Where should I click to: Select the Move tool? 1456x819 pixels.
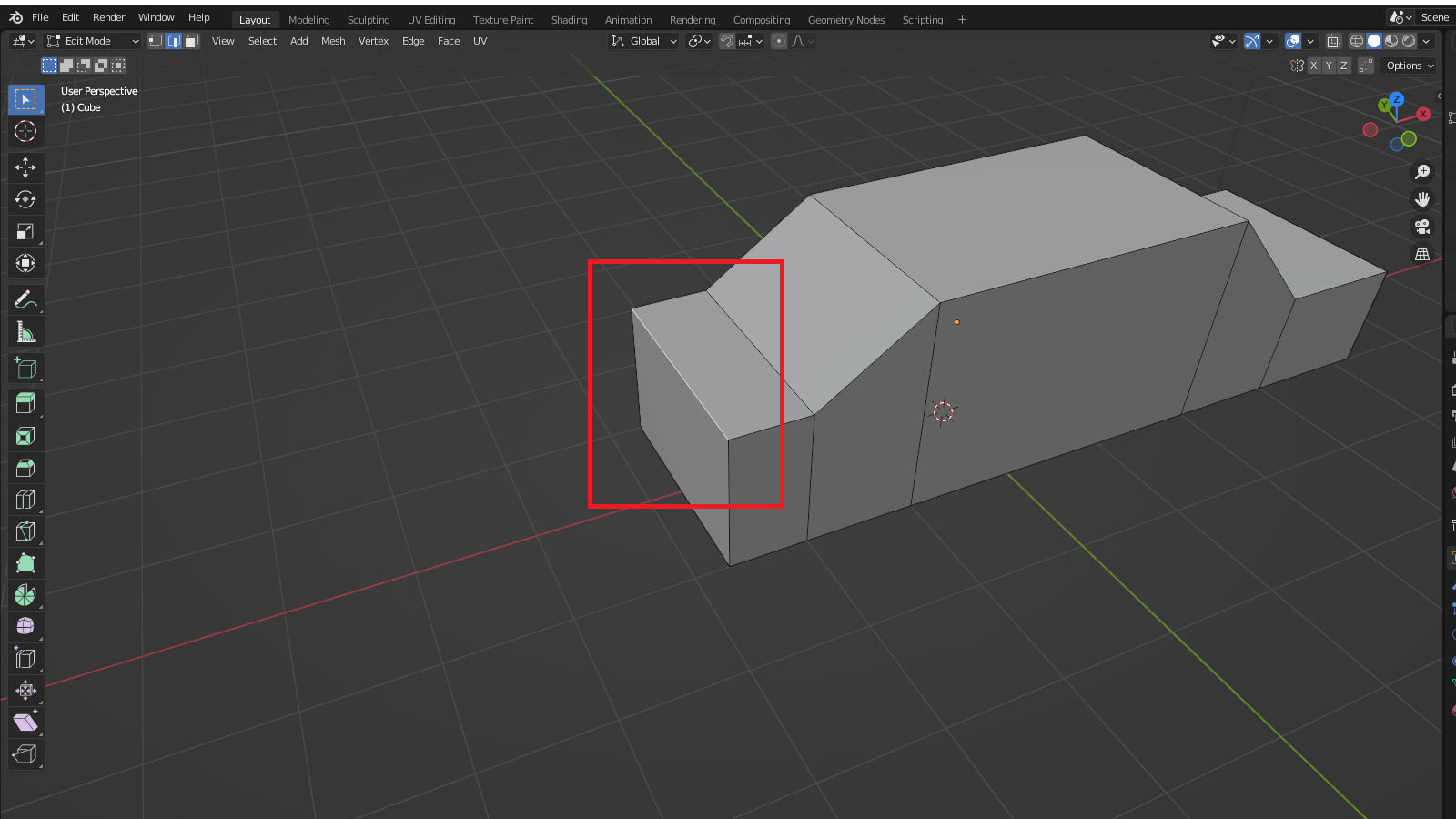25,167
